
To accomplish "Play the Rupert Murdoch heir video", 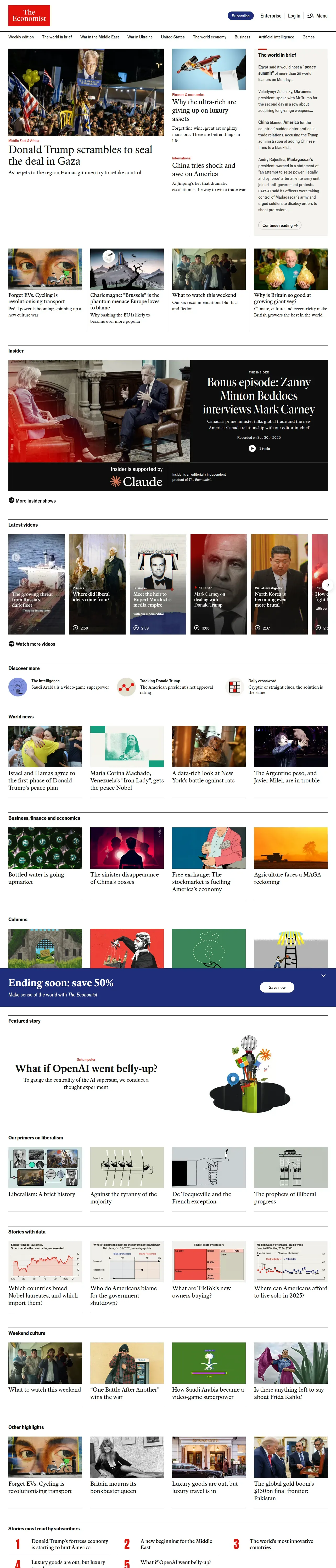I will coord(158,584).
